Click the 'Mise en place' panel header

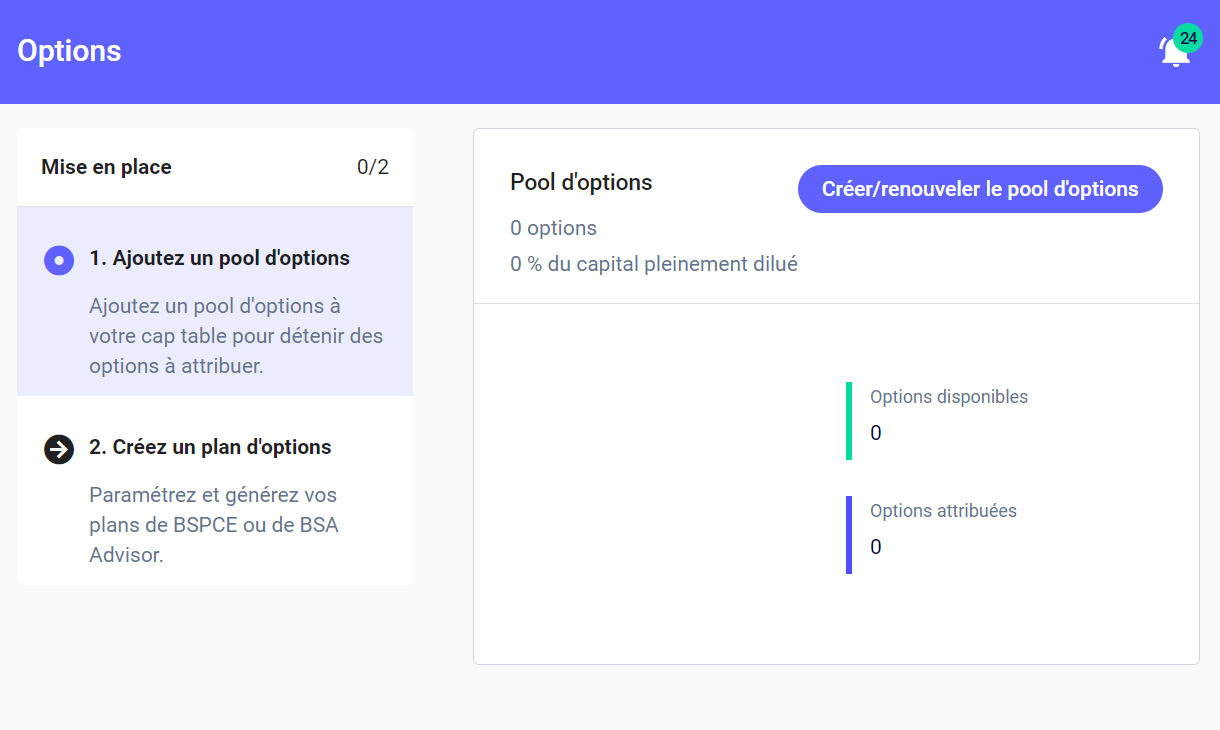pyautogui.click(x=106, y=167)
